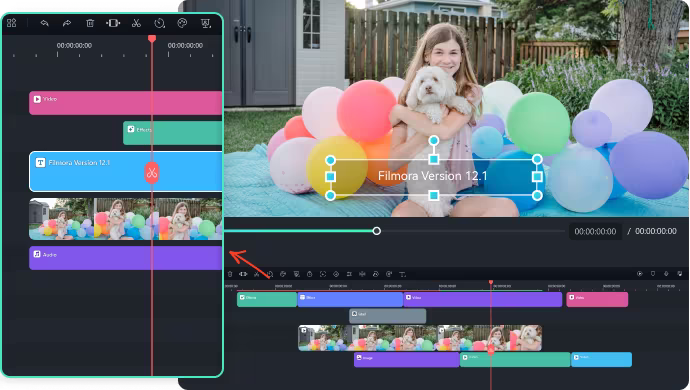Click the bottom-middle square handle of title box

click(x=433, y=195)
